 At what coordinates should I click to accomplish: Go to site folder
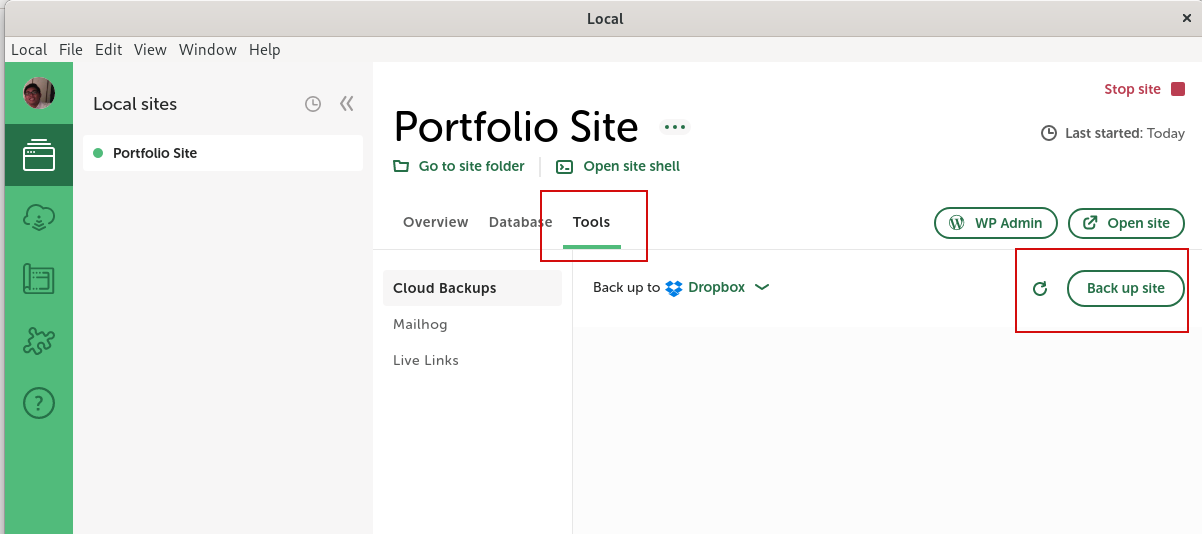pyautogui.click(x=459, y=166)
